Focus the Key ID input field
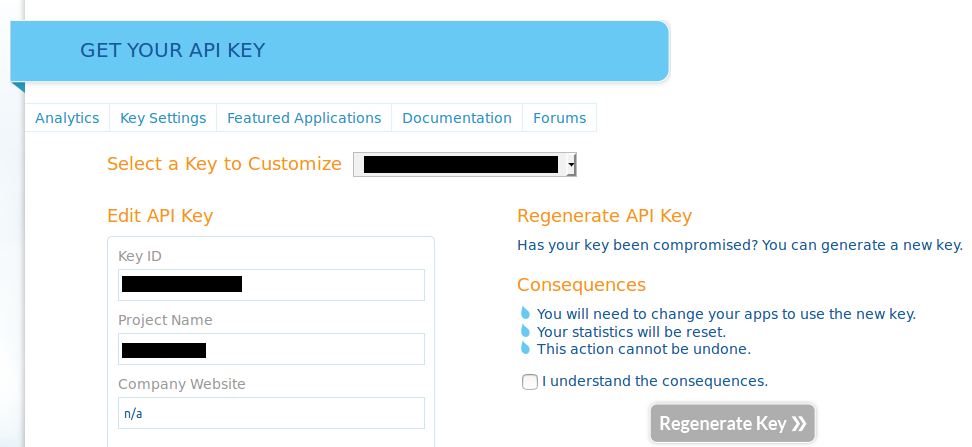 (x=272, y=285)
